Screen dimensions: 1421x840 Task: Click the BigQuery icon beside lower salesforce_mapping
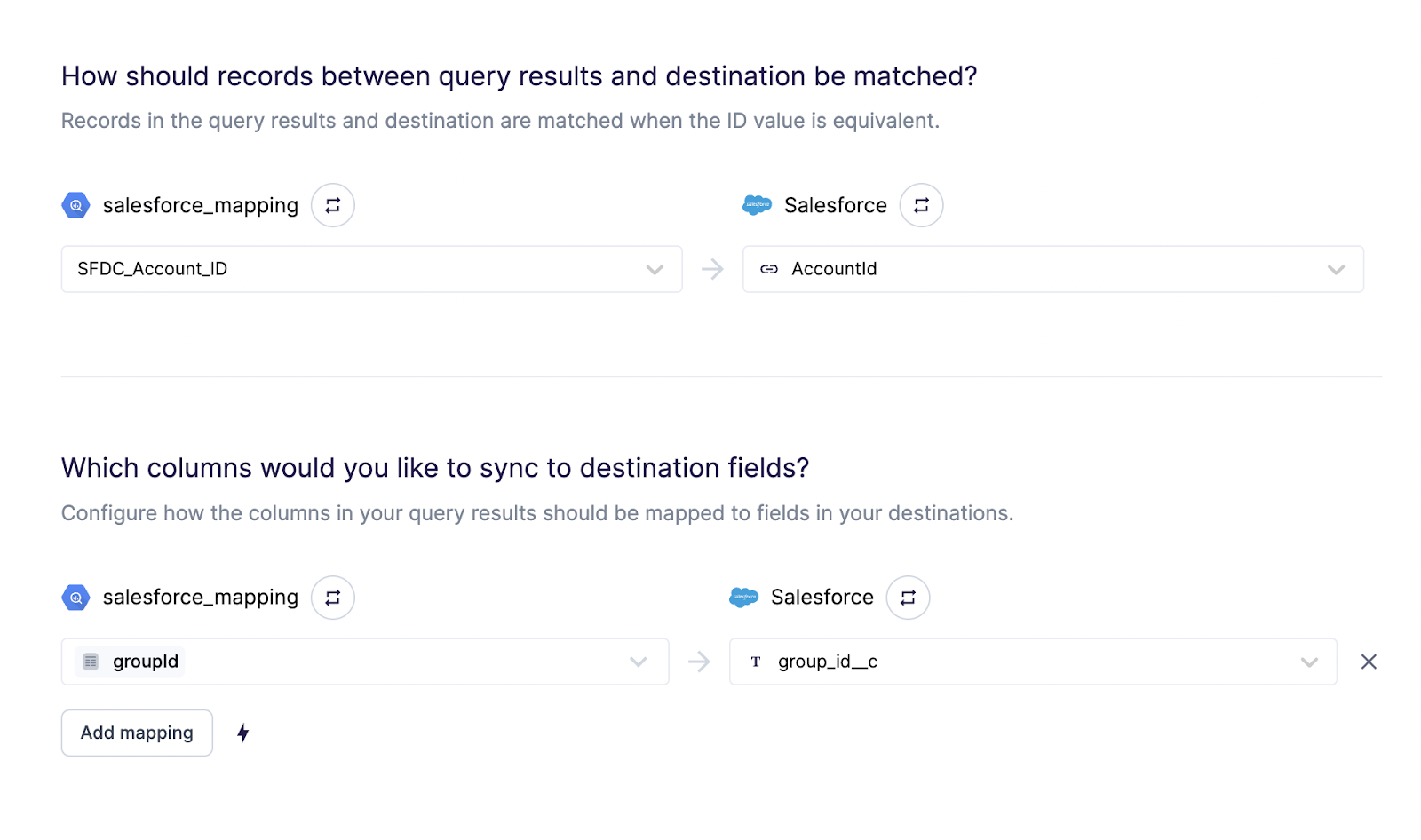75,598
